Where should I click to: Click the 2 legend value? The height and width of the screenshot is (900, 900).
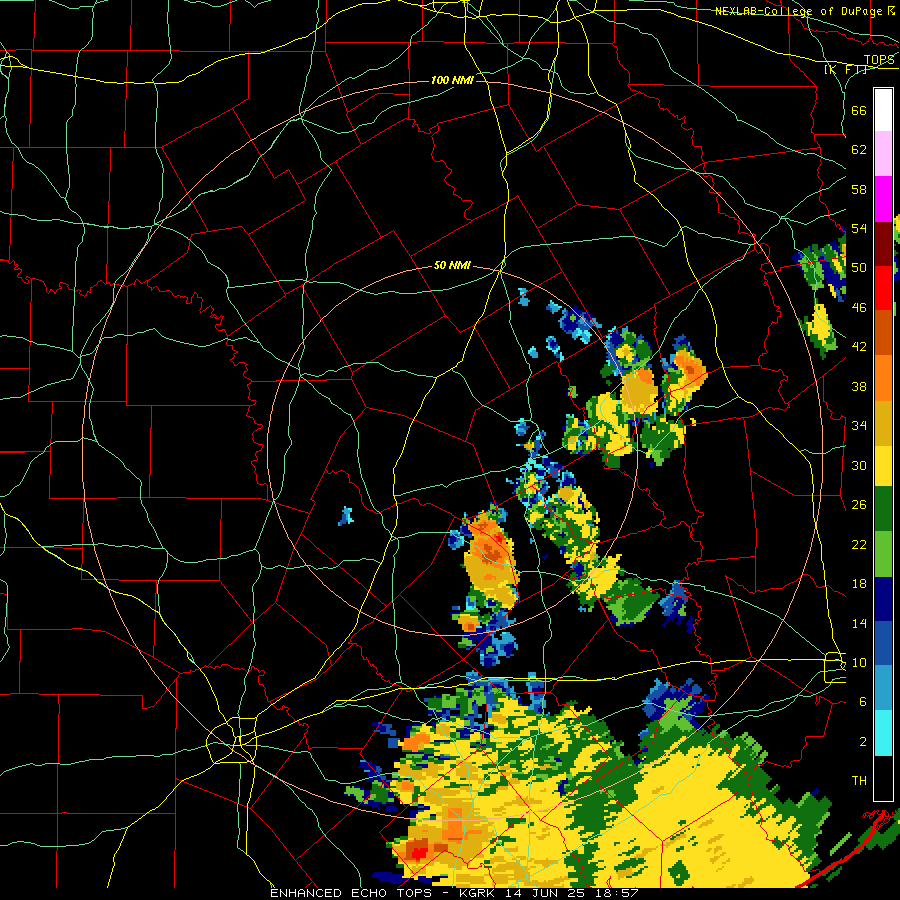tap(863, 742)
